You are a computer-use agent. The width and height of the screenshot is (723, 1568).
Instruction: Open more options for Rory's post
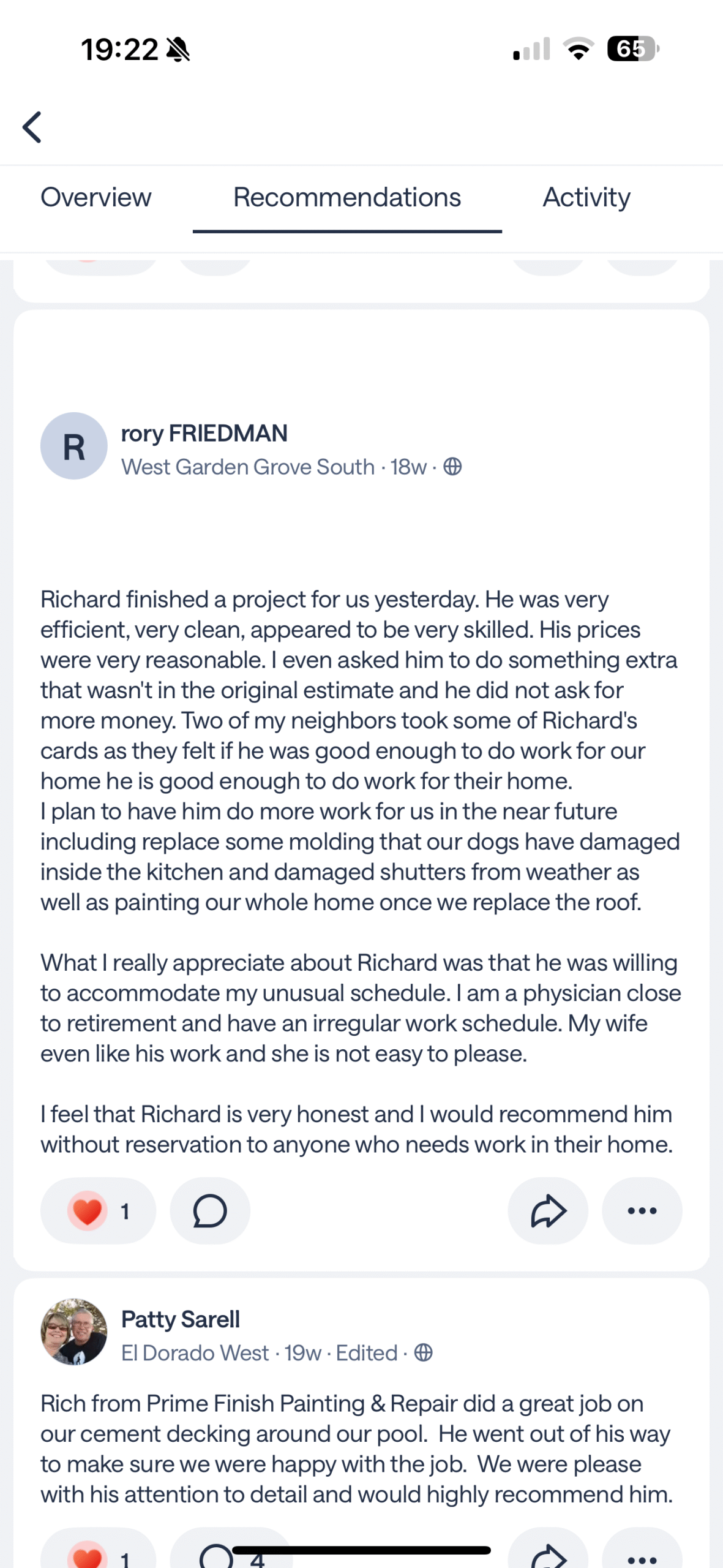[x=642, y=1211]
